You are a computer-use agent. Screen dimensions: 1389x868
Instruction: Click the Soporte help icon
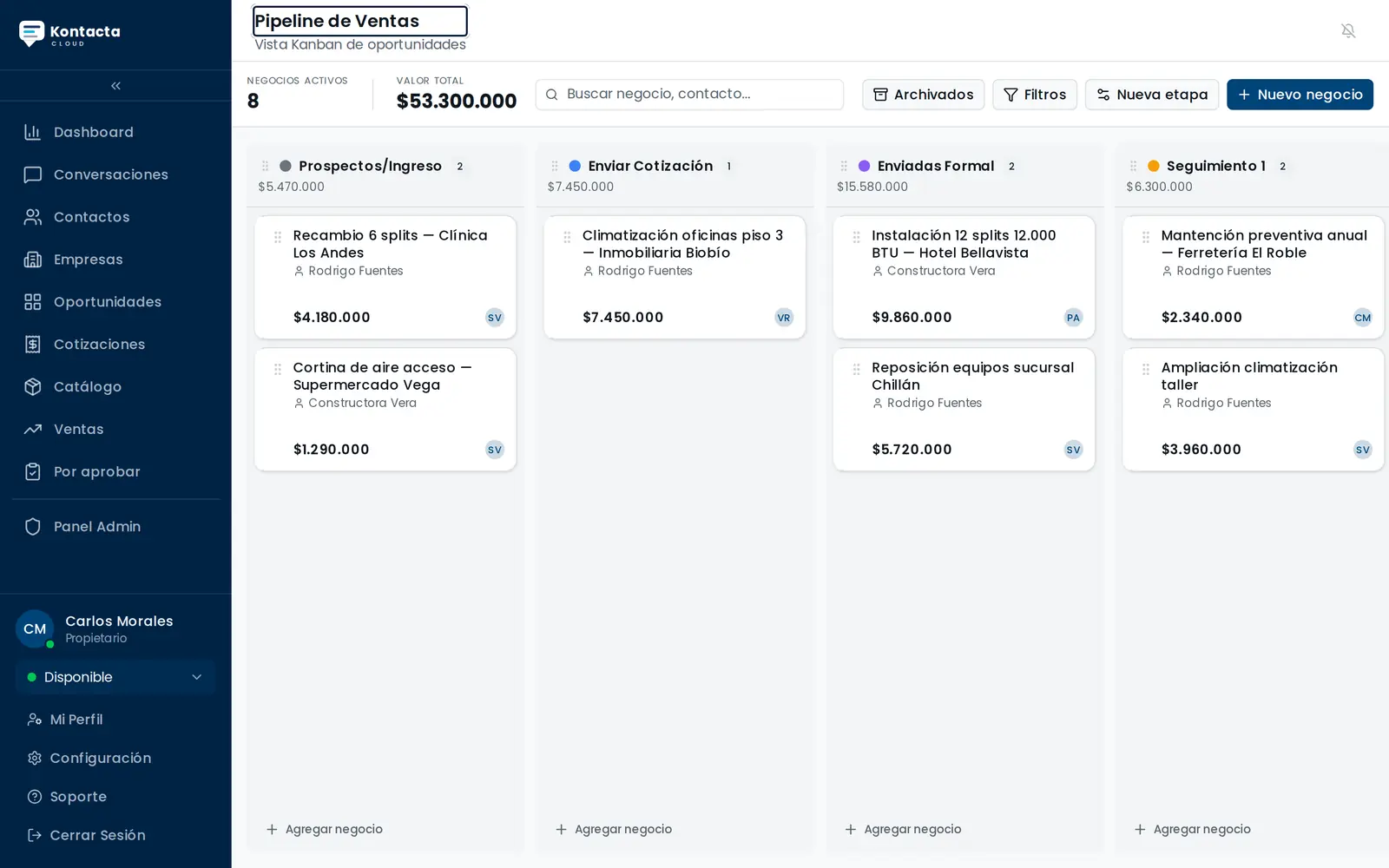(35, 797)
